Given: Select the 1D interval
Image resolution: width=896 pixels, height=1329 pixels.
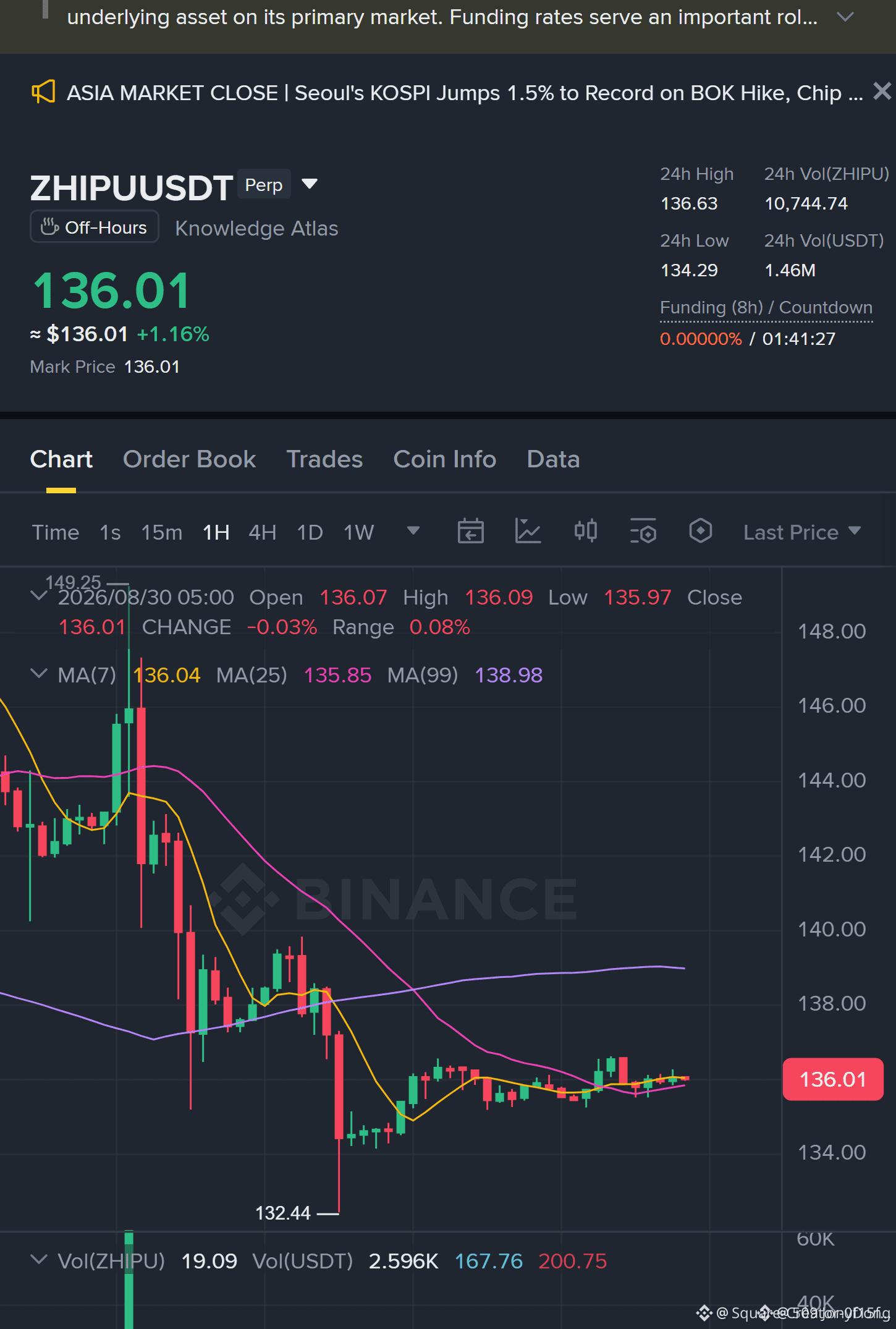Looking at the screenshot, I should tap(310, 532).
